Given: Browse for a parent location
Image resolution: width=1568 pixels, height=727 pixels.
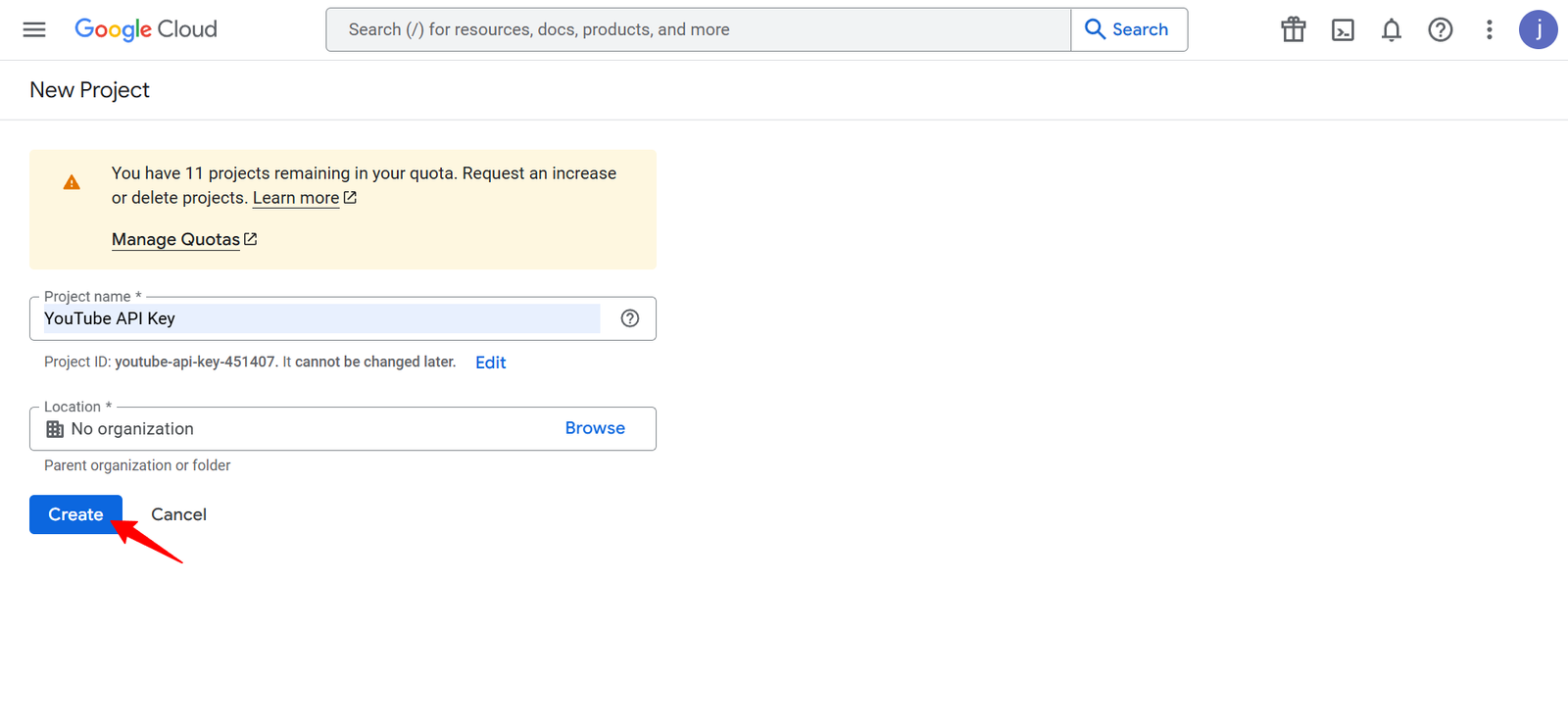Looking at the screenshot, I should [x=595, y=428].
